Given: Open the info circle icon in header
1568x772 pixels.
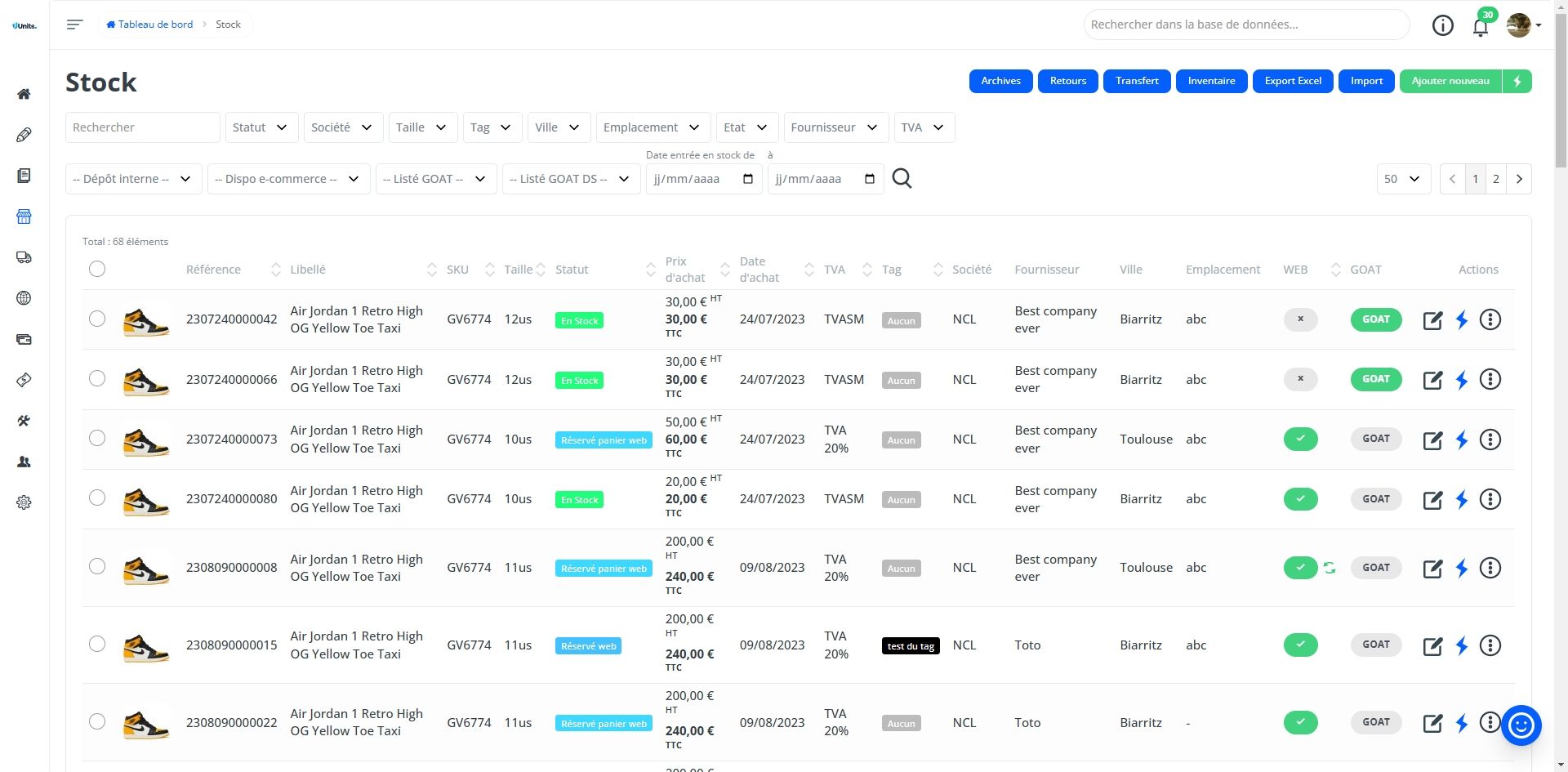Looking at the screenshot, I should point(1443,25).
